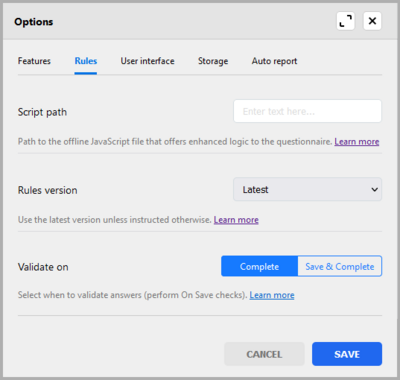Image resolution: width=400 pixels, height=380 pixels.
Task: Go to the Storage tab
Action: pyautogui.click(x=213, y=61)
